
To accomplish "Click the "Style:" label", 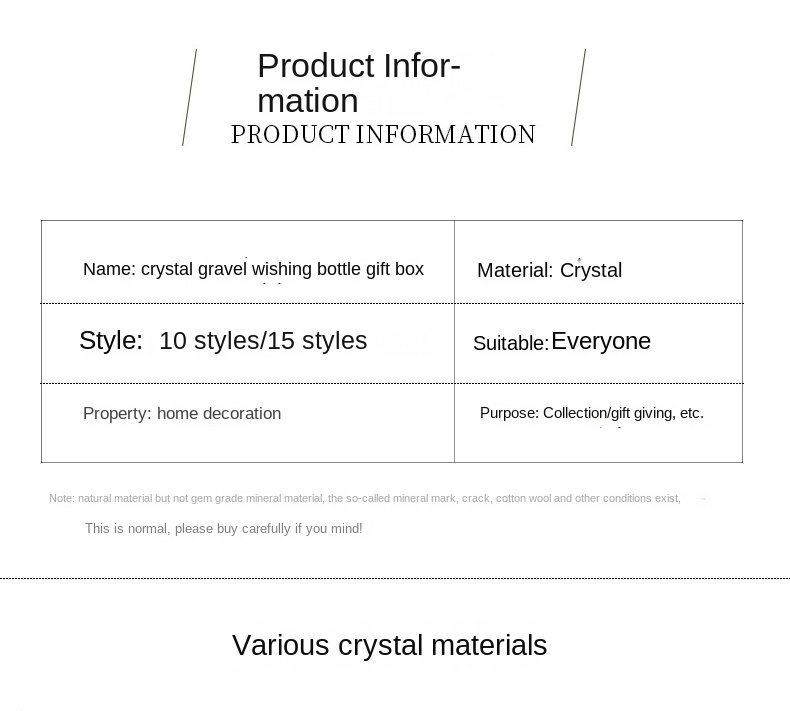I will coord(111,340).
